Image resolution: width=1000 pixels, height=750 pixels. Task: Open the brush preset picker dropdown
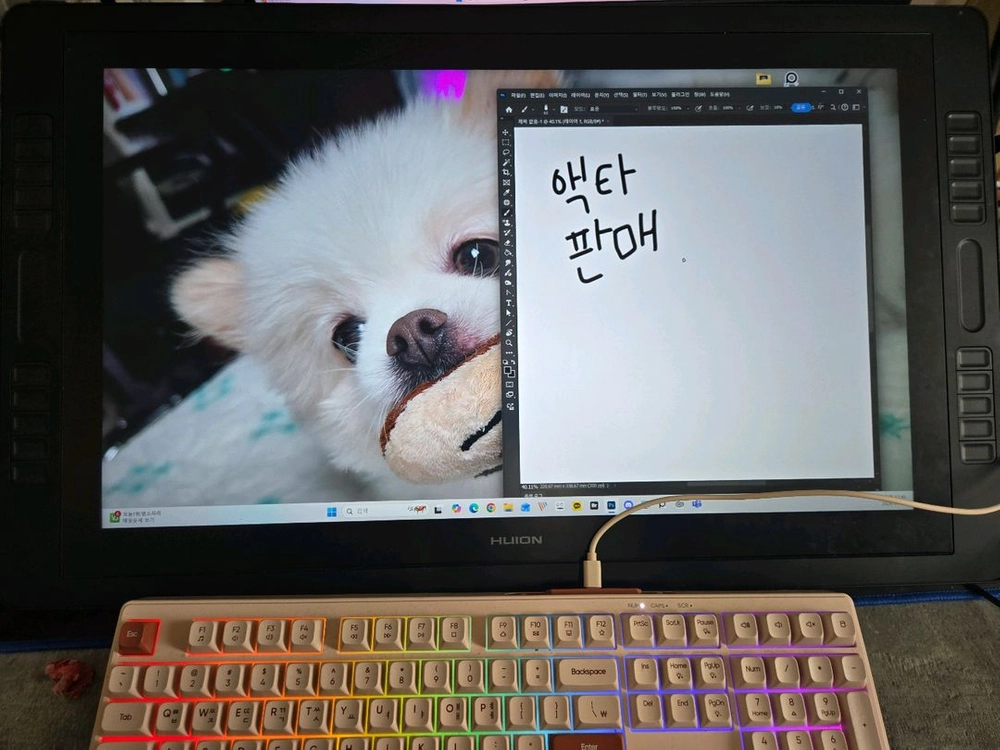tap(548, 108)
